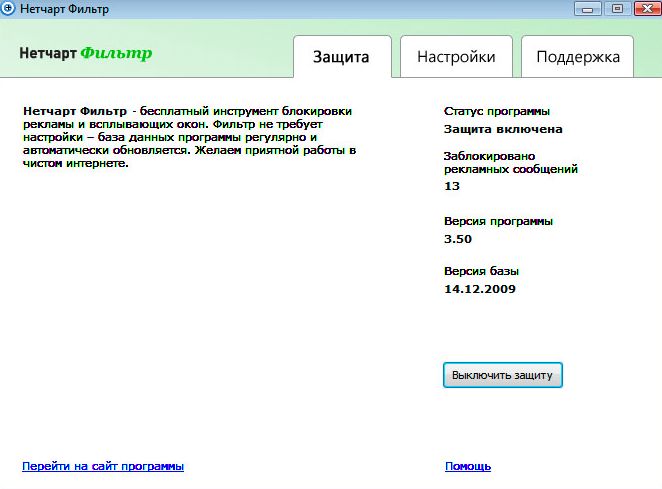Minimize the Нетчарт Фильтр window
This screenshot has height=489, width=662.
click(587, 8)
